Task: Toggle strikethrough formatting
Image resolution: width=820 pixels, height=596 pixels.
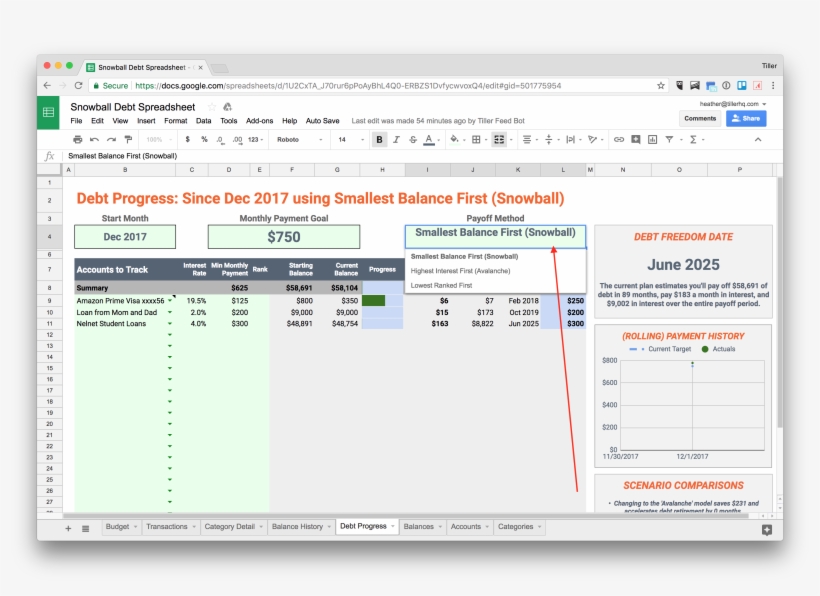Action: tap(413, 140)
